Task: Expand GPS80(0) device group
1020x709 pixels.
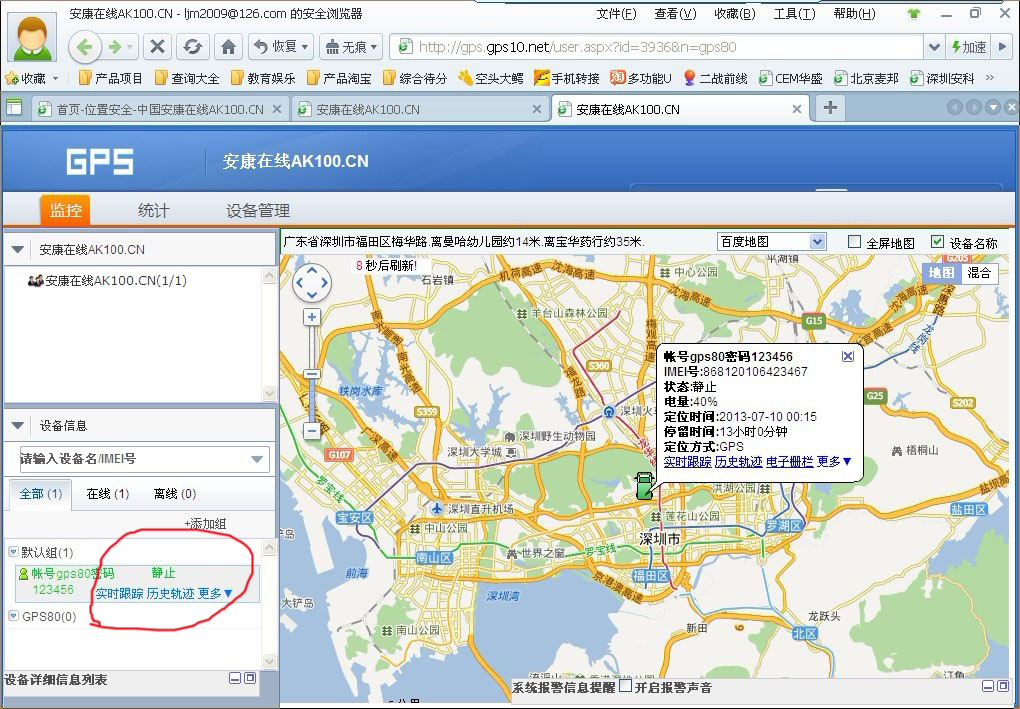Action: [x=13, y=615]
